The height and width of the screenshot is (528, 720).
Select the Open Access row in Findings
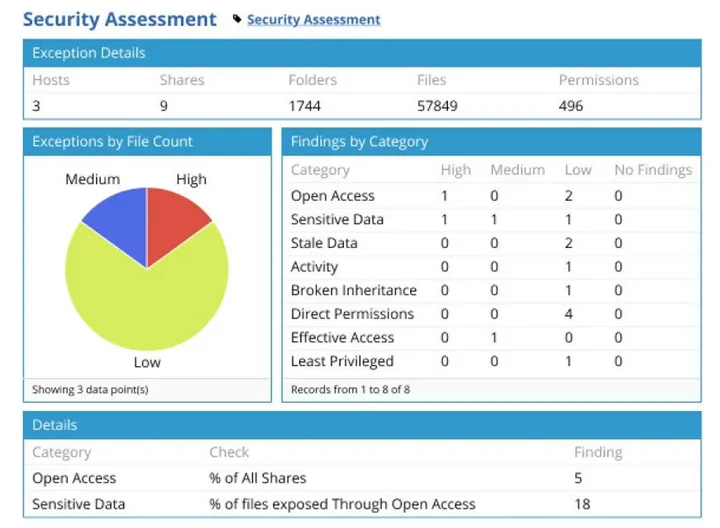[332, 196]
